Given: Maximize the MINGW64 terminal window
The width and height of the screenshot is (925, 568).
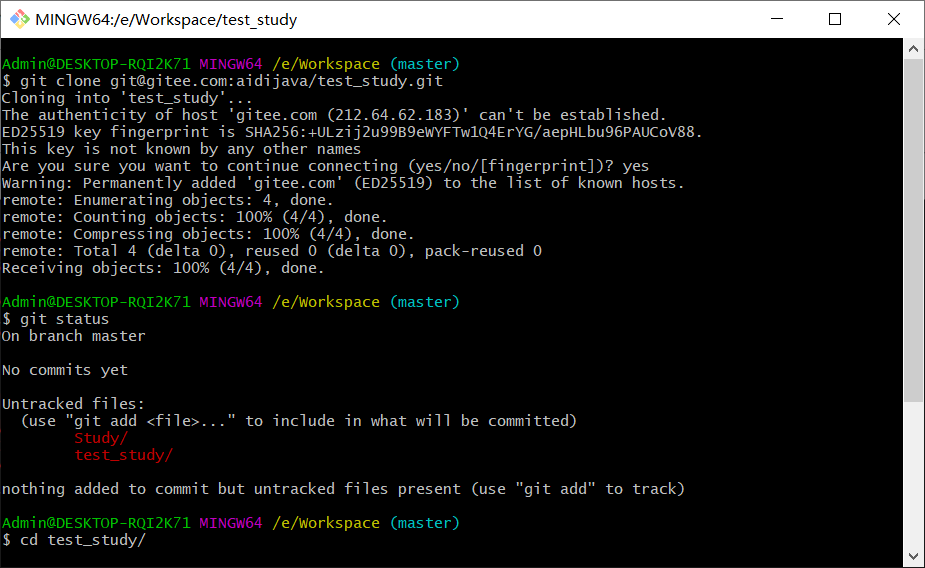Looking at the screenshot, I should click(x=835, y=19).
